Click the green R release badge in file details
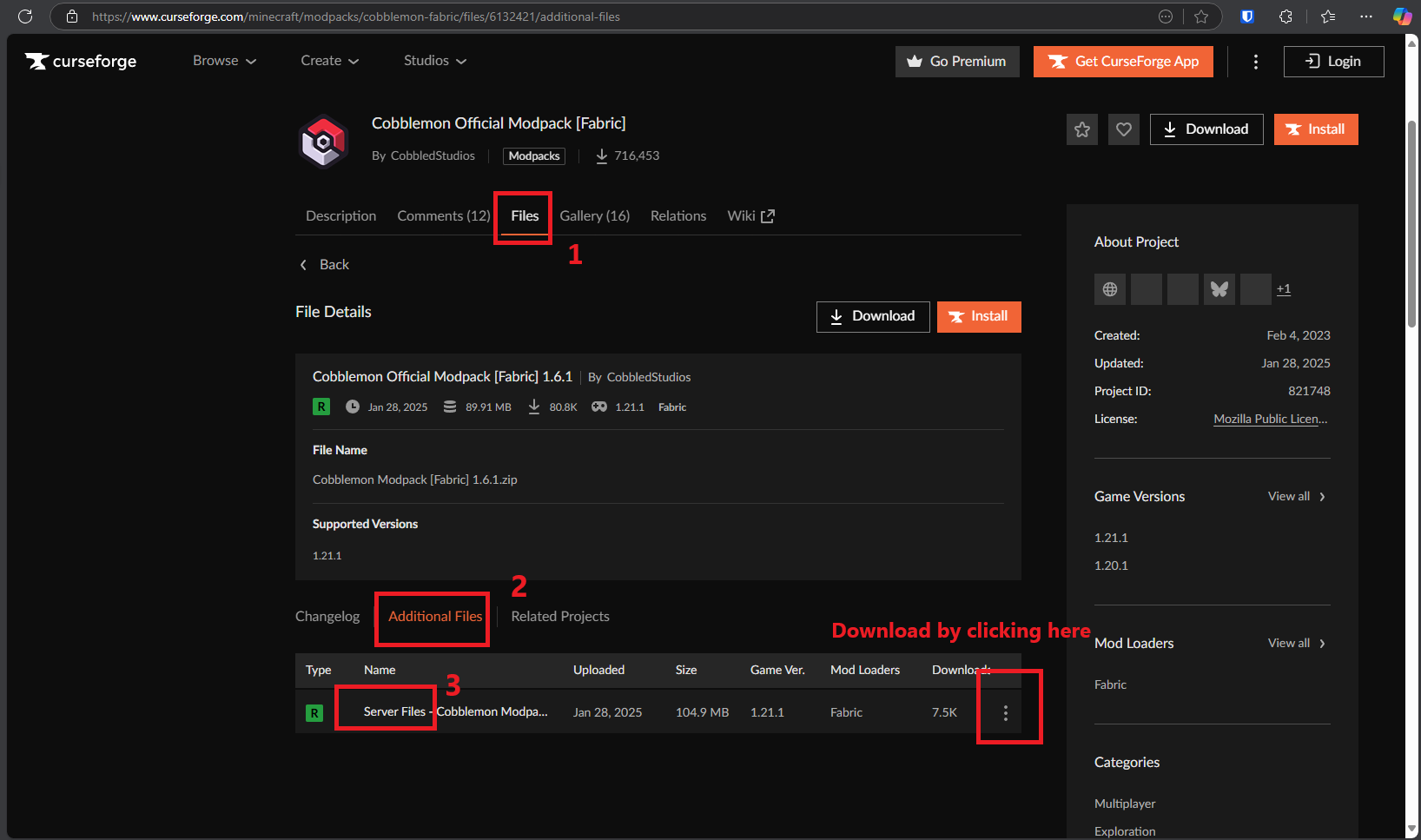Viewport: 1421px width, 840px height. [x=321, y=407]
